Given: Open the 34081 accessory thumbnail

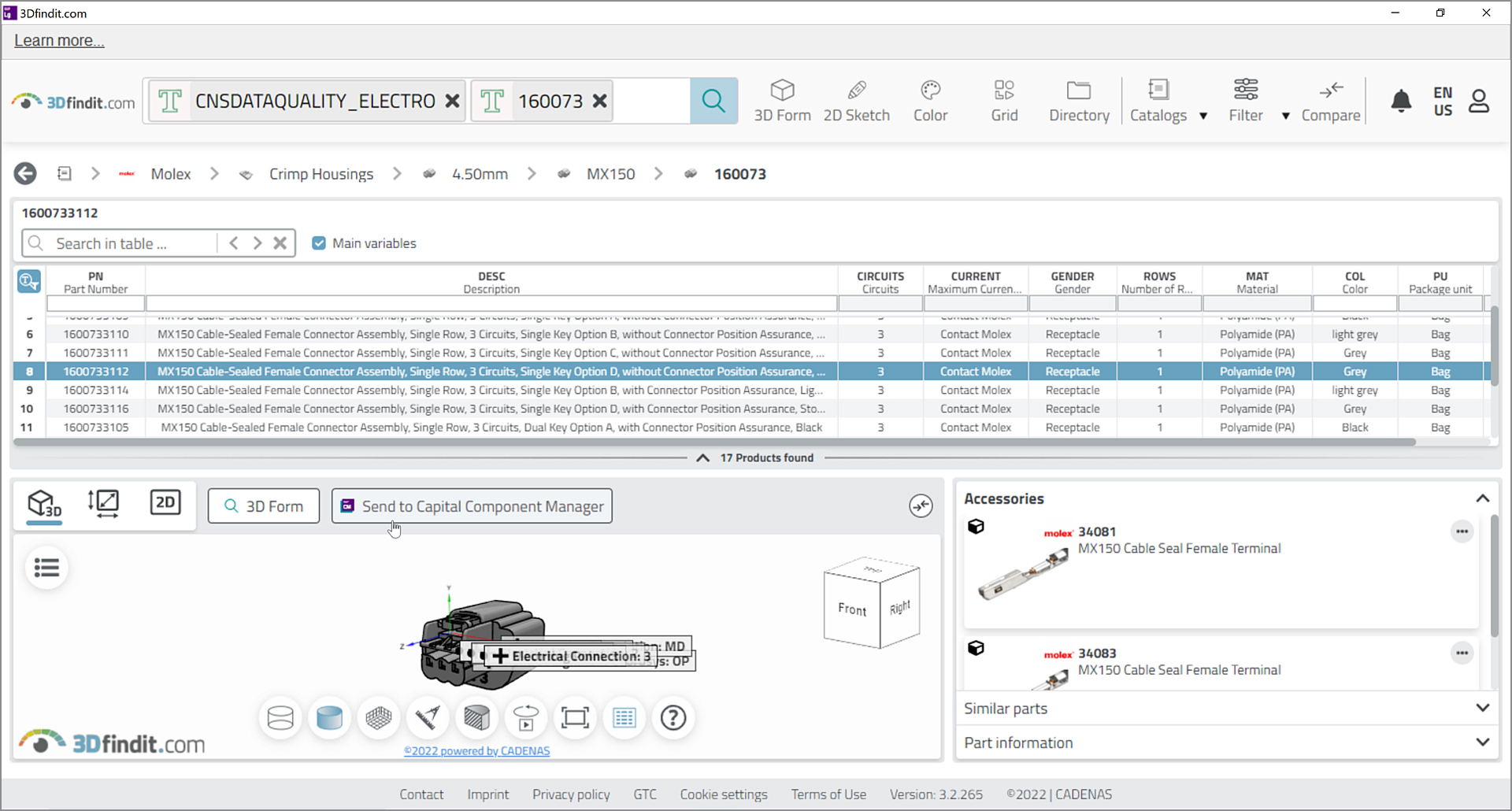Looking at the screenshot, I should [1023, 575].
